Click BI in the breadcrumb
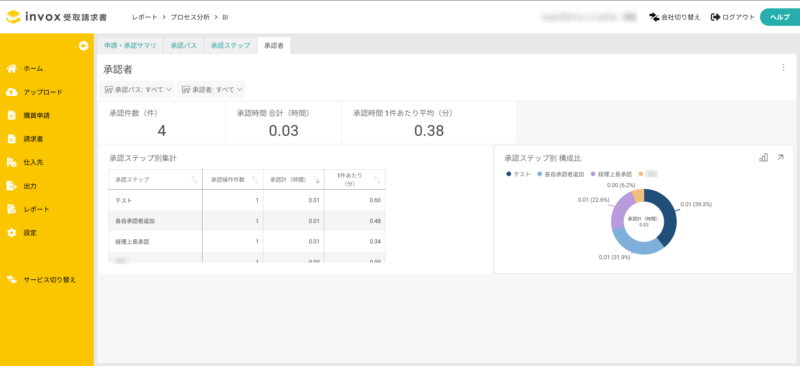The width and height of the screenshot is (800, 366). point(225,17)
